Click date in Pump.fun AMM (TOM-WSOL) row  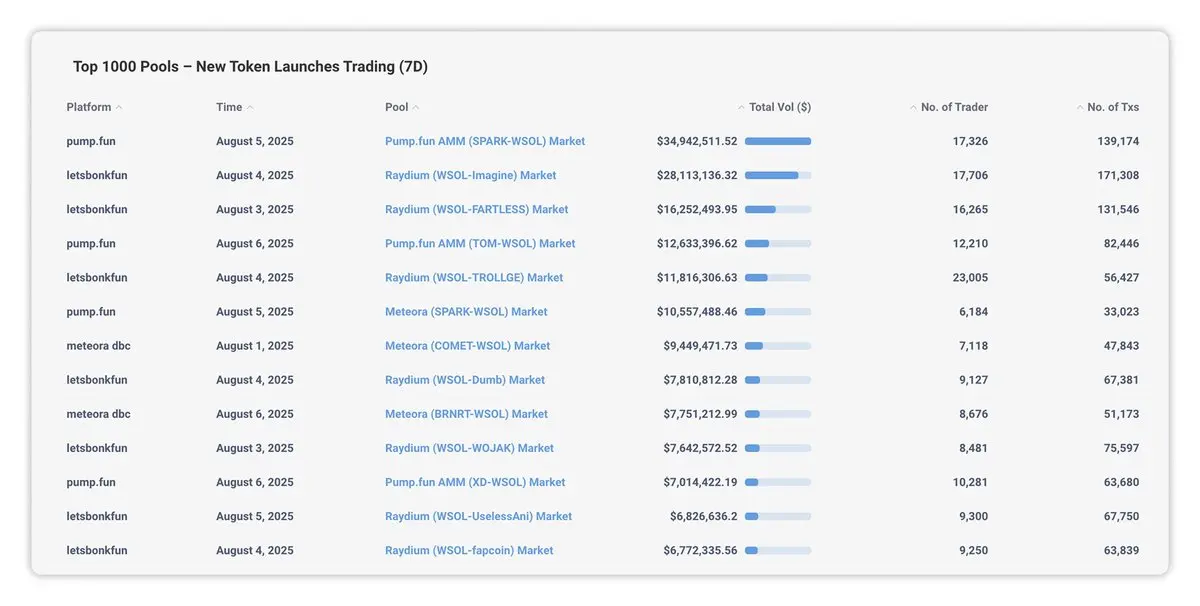pos(255,244)
